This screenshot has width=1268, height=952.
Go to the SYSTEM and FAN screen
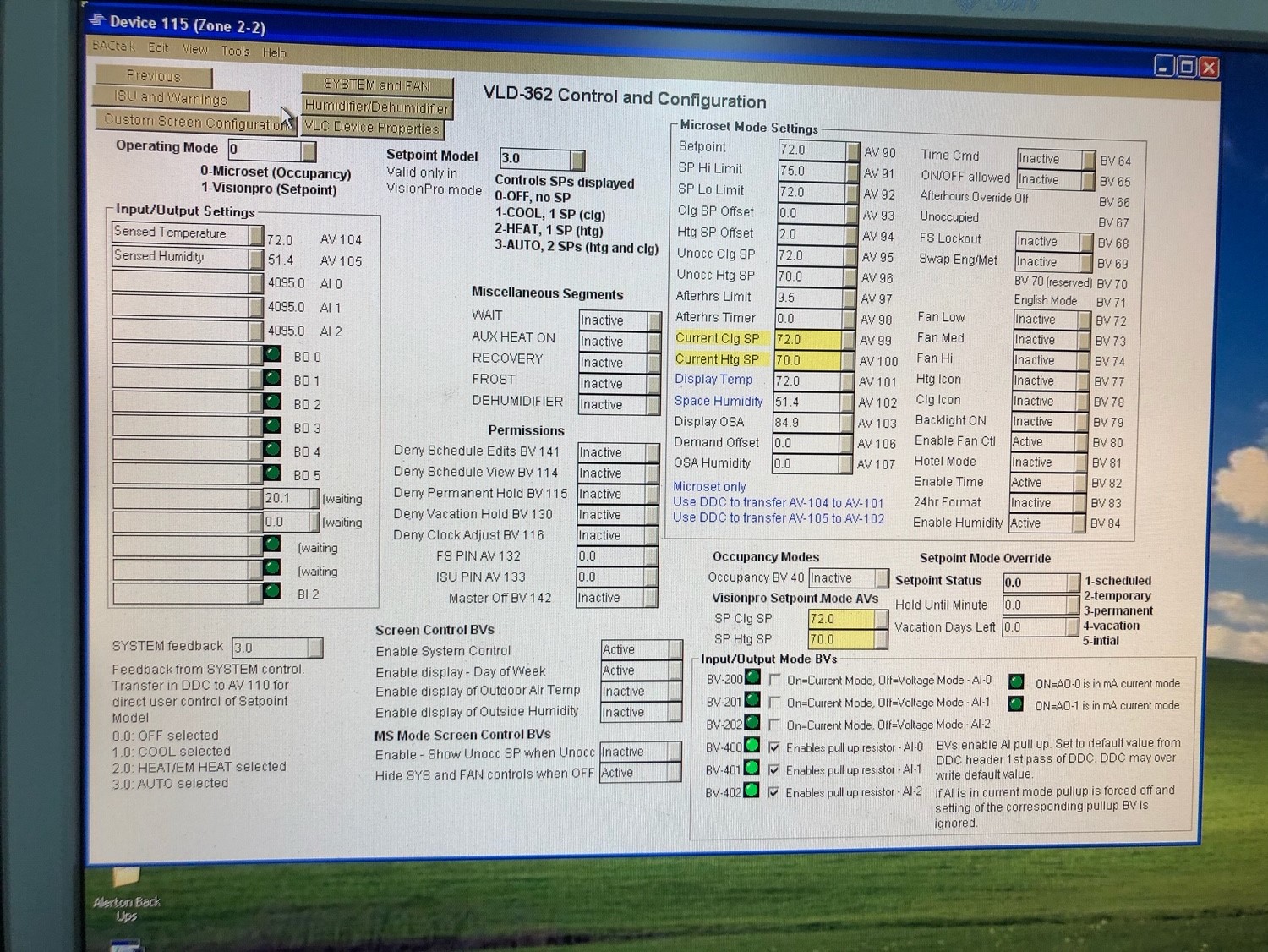click(x=377, y=85)
